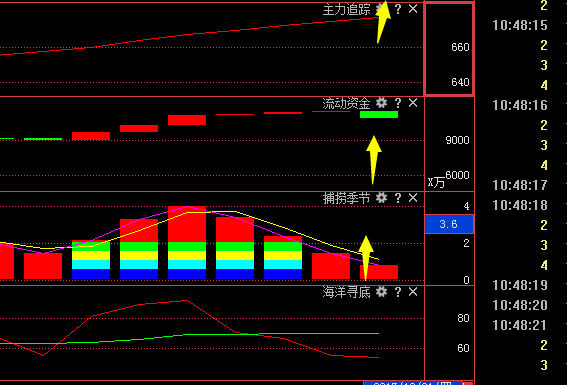Close the 流动资金 indicator panel
Screen dimensions: 567x385
(413, 103)
